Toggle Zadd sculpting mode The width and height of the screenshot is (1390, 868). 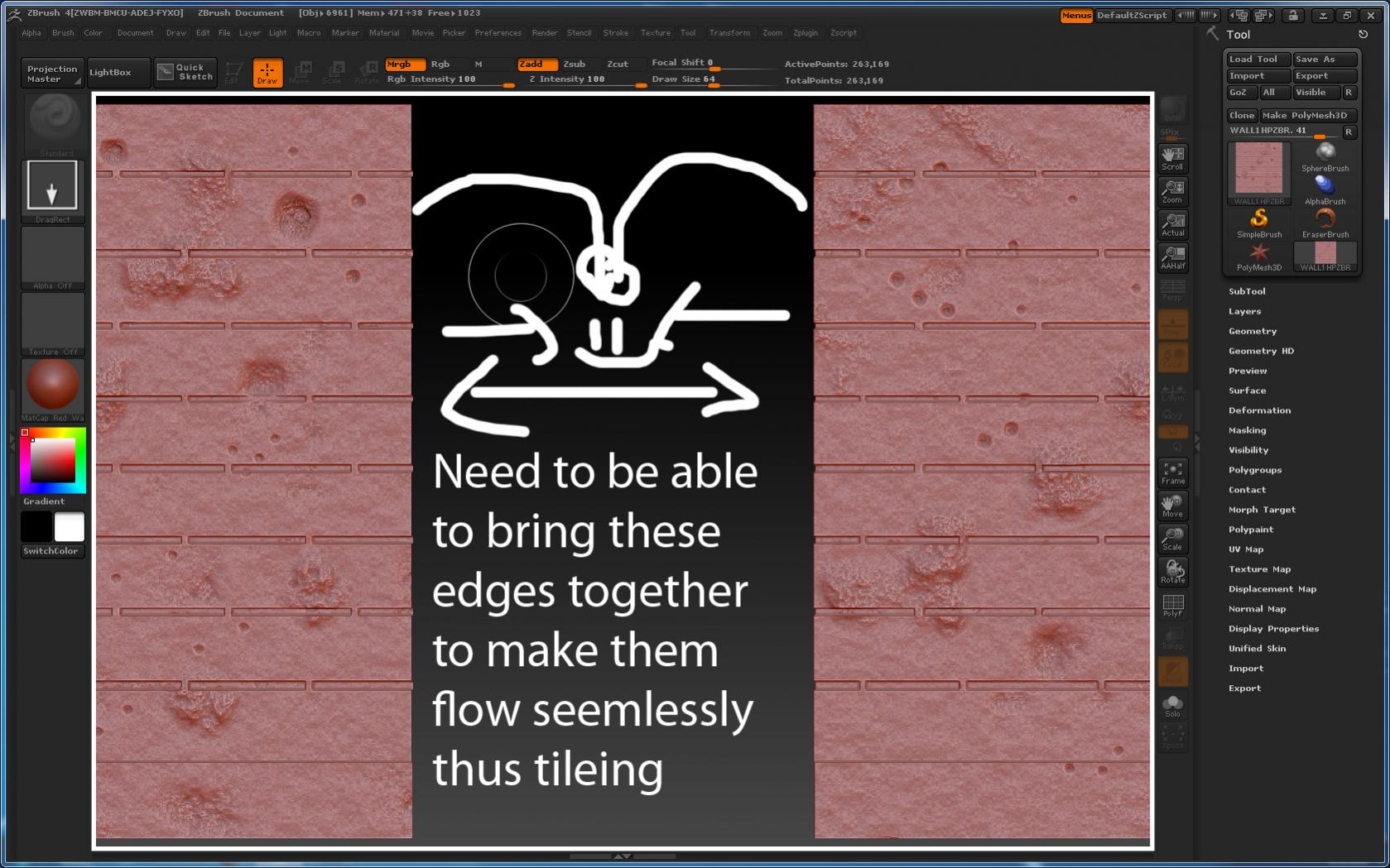(x=536, y=64)
